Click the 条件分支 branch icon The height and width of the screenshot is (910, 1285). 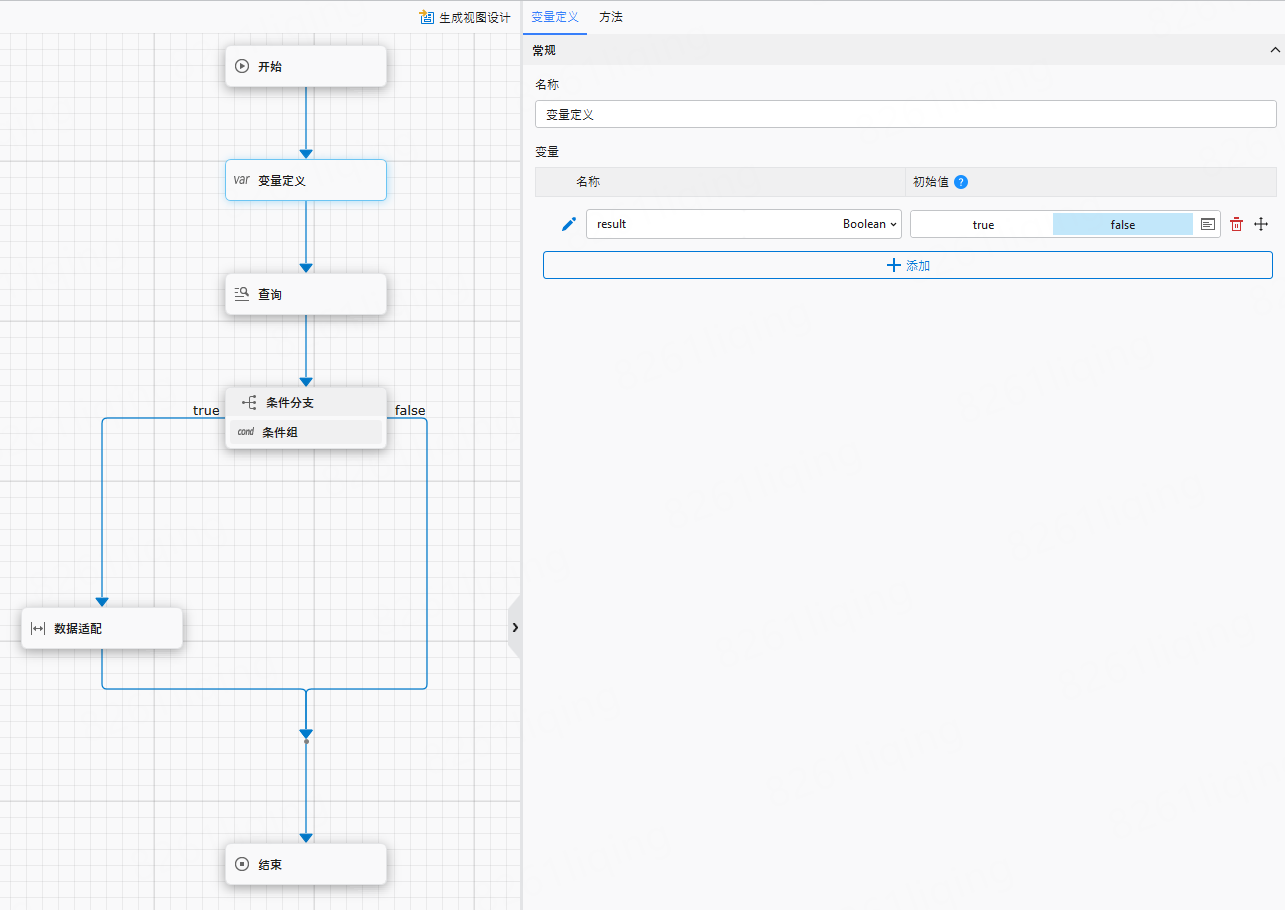(249, 403)
